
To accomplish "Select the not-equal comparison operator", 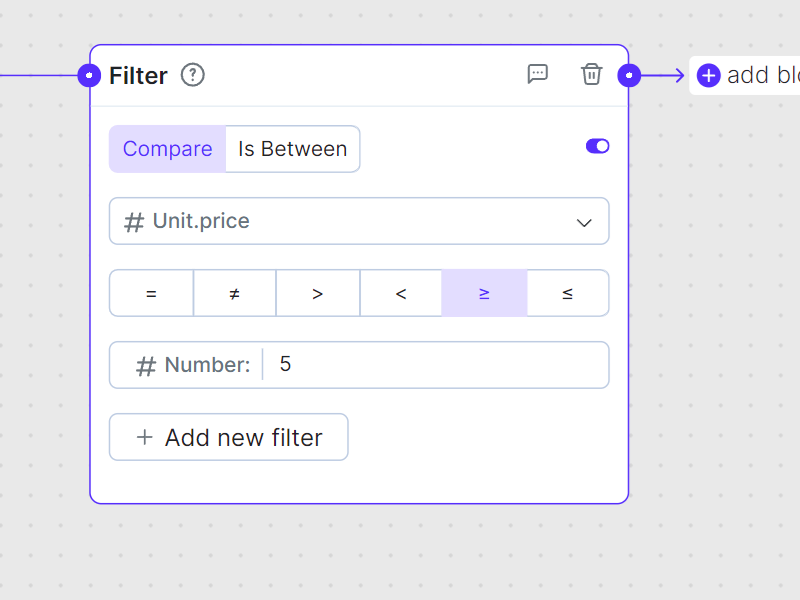I will 234,293.
